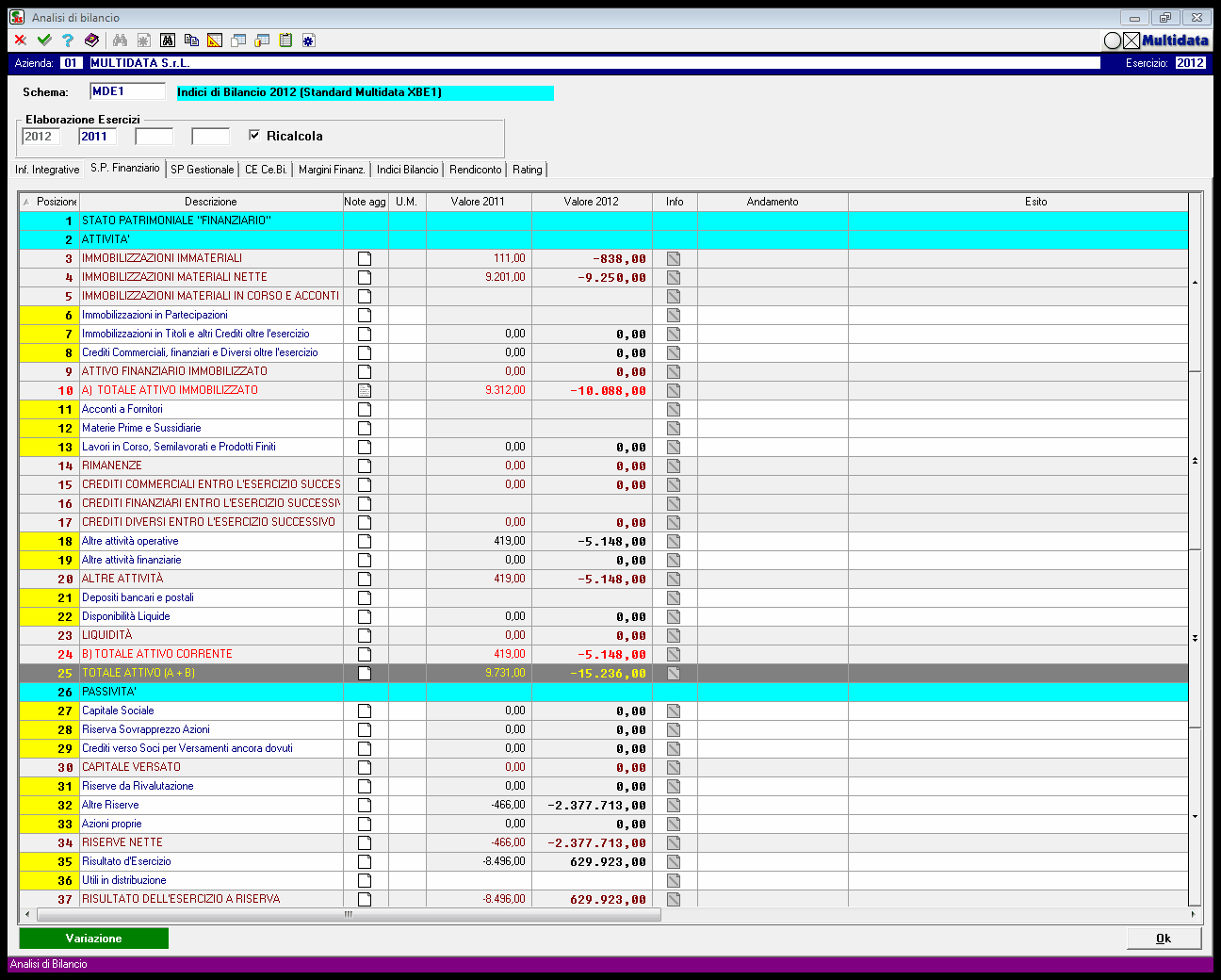This screenshot has width=1221, height=980.
Task: Open the Indici Bilancio tab
Action: click(408, 170)
